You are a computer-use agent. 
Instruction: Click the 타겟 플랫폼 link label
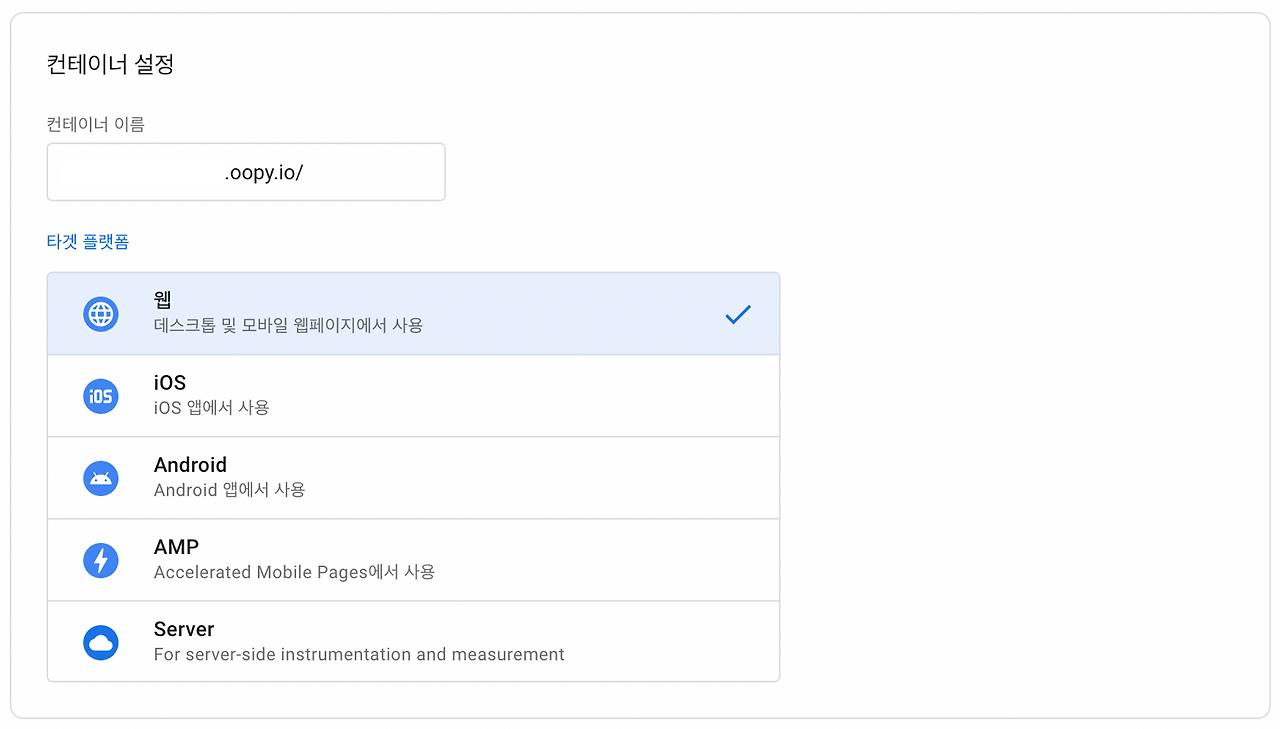[88, 242]
